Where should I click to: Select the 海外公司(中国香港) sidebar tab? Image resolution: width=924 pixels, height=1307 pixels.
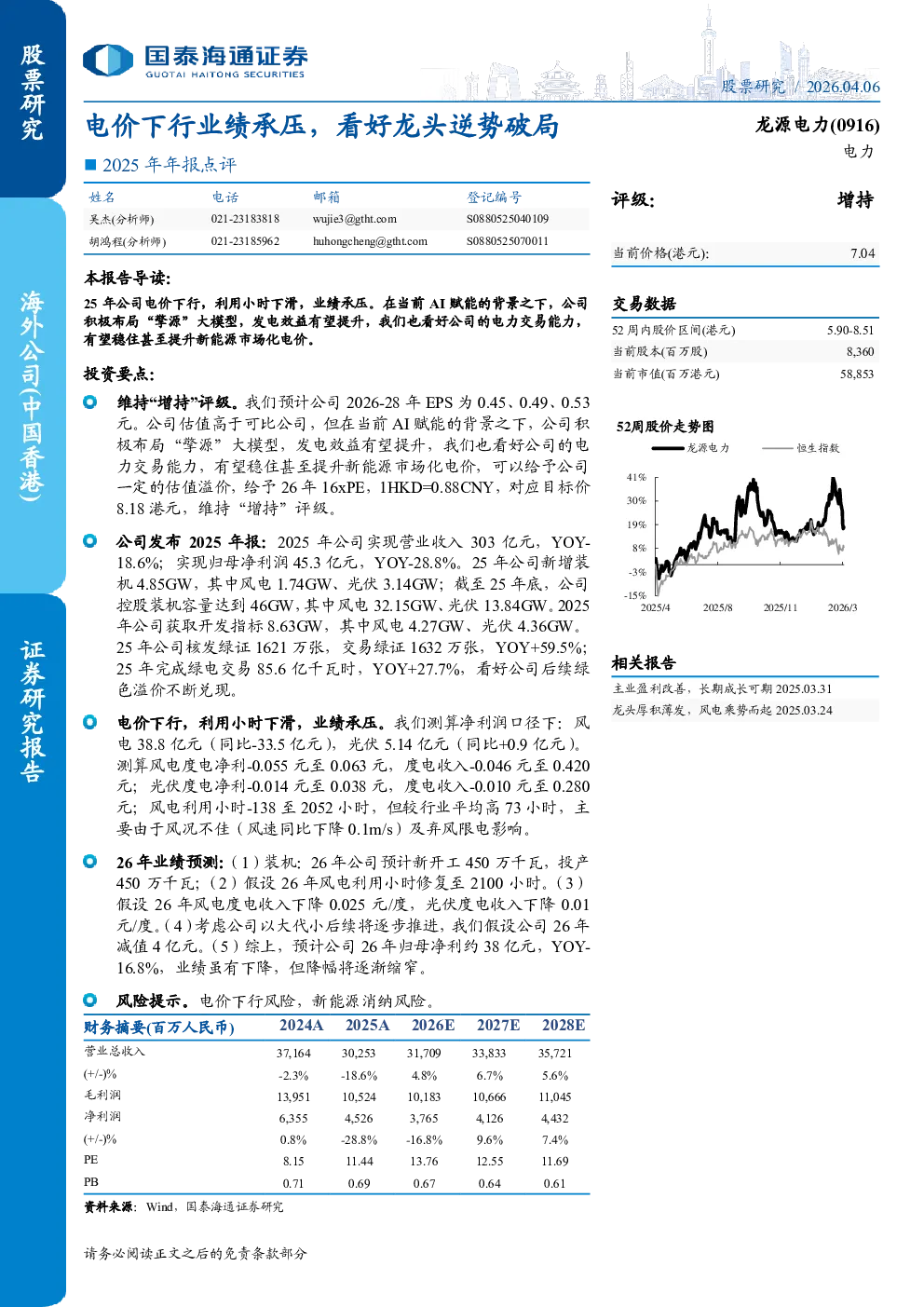click(x=33, y=395)
